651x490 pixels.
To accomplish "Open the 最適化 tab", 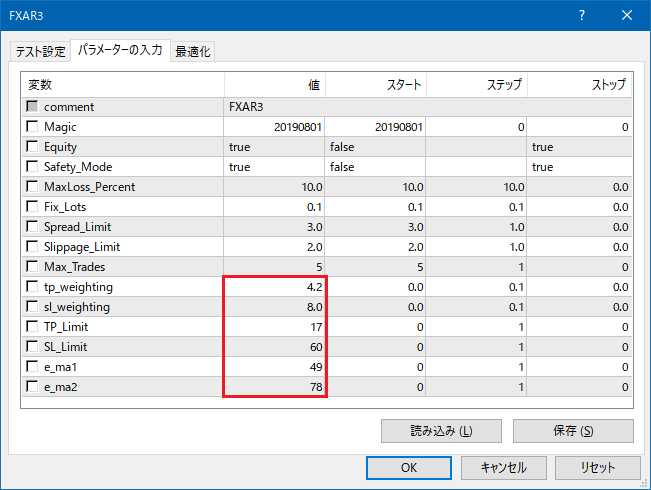I will (x=192, y=51).
